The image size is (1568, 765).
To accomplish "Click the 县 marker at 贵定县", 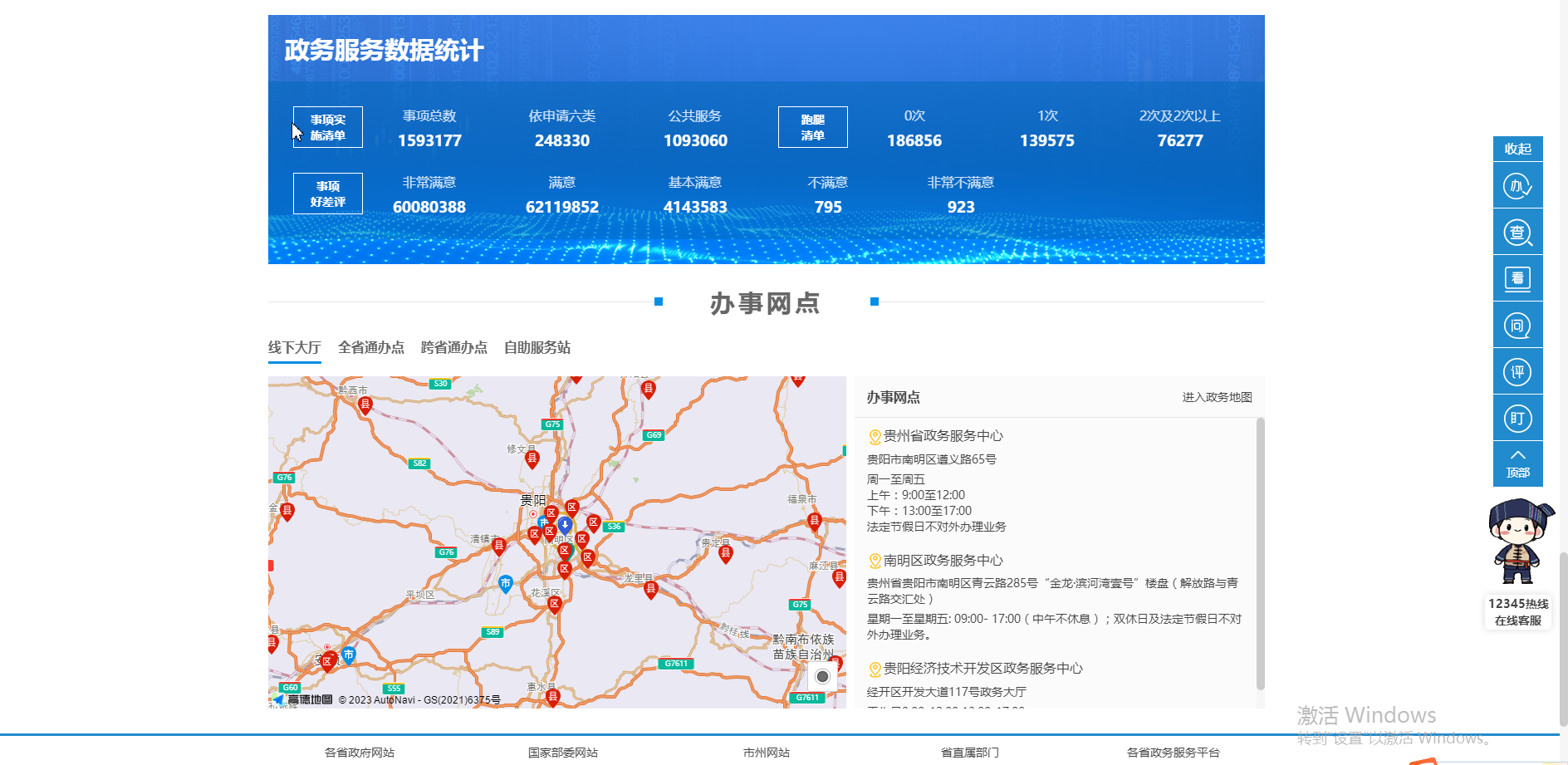I will point(725,554).
